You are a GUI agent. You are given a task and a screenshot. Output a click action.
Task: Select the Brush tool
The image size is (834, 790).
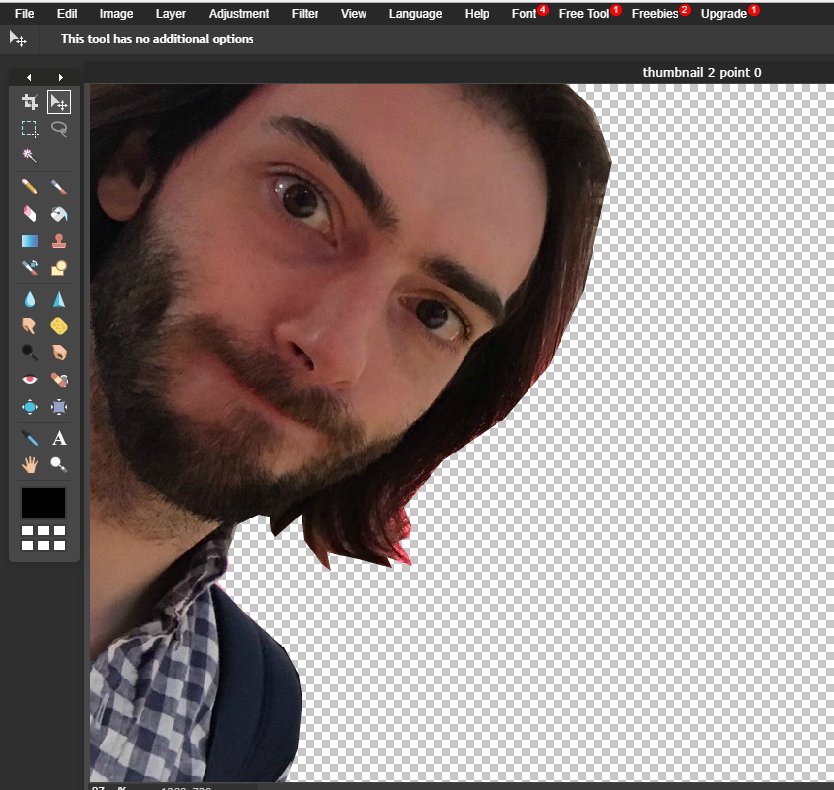click(59, 187)
